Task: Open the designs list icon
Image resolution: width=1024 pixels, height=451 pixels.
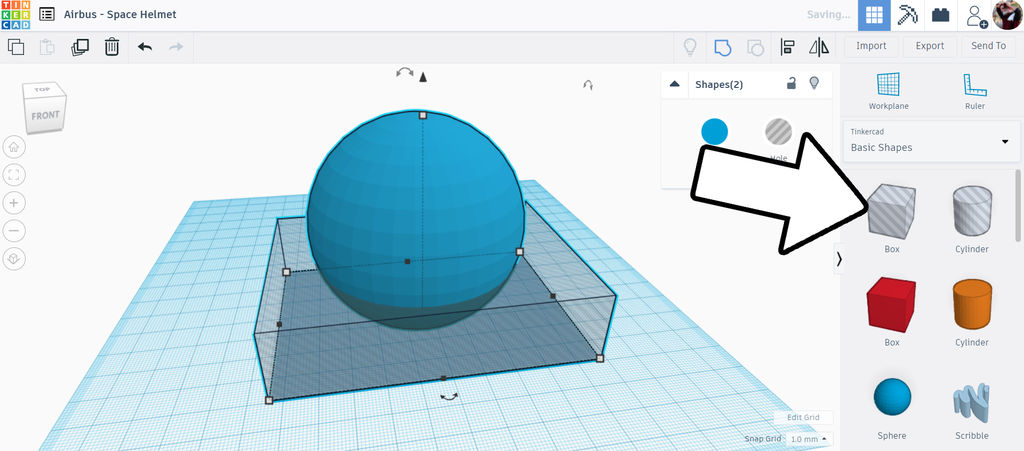Action: (47, 14)
